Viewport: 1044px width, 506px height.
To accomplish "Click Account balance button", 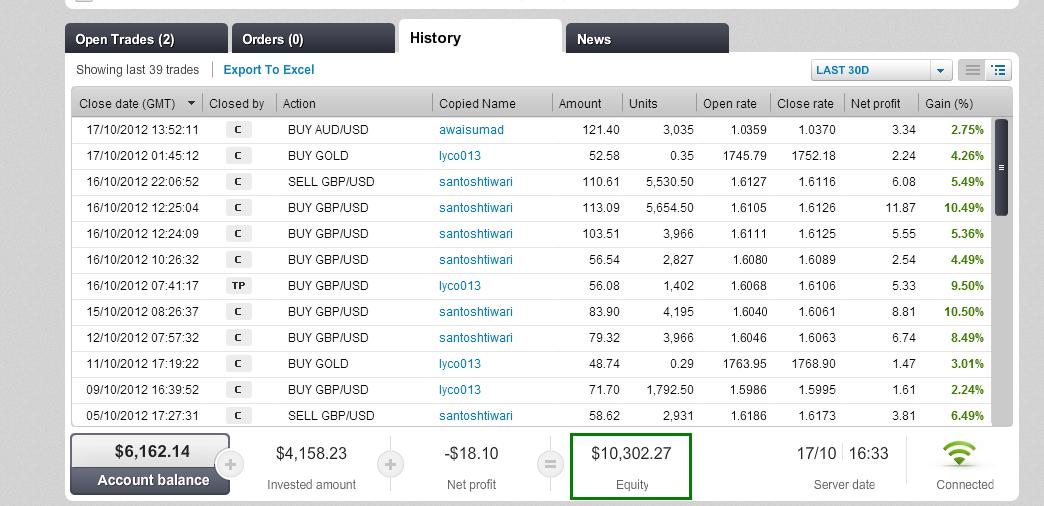I will 150,464.
